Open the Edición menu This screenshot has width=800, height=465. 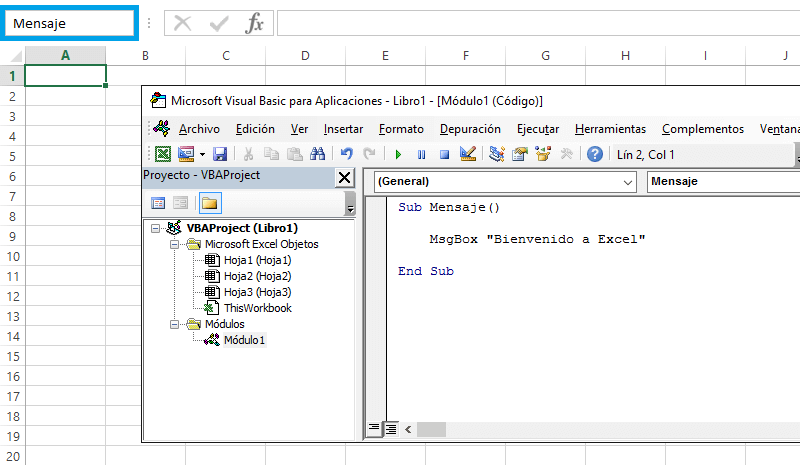(x=255, y=129)
